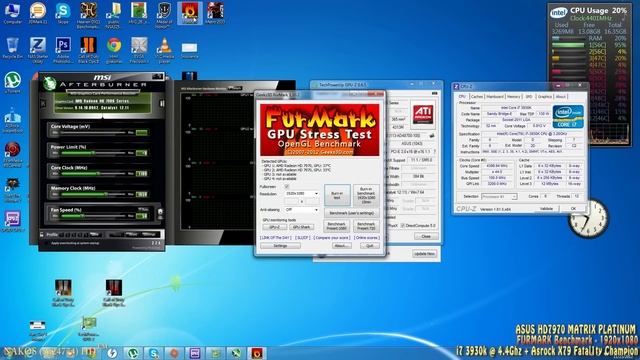
Task: Launch Skype from the desktop
Action: (63, 12)
